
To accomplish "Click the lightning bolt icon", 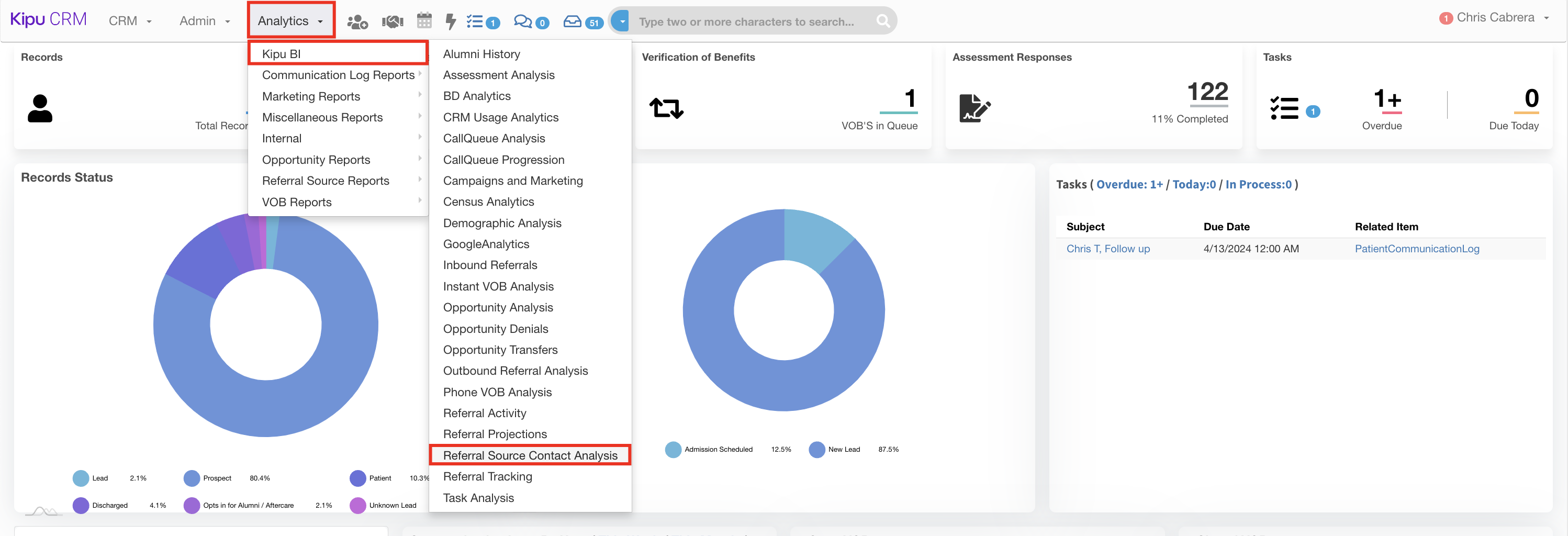I will [x=451, y=22].
